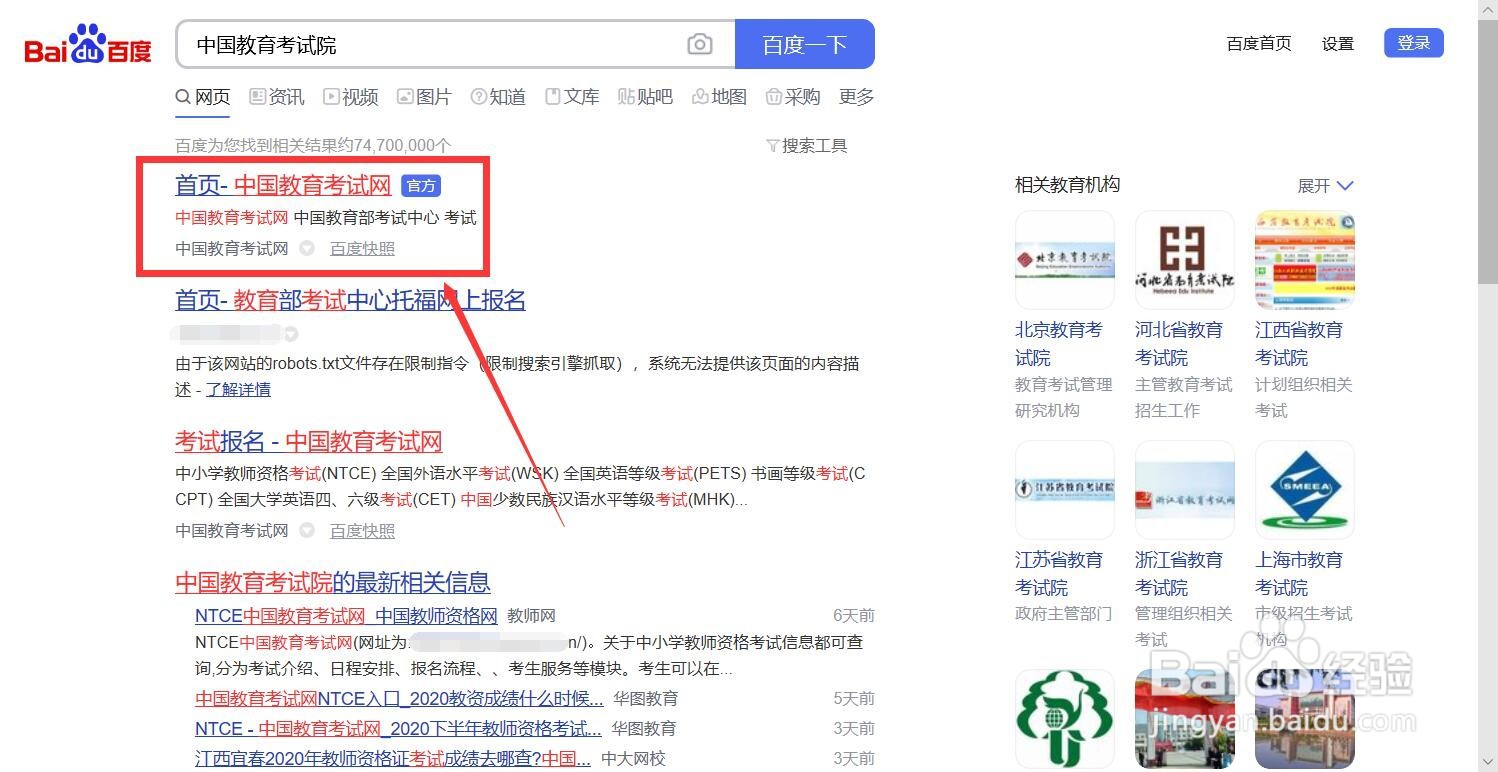
Task: Click the 登录 button
Action: pyautogui.click(x=1414, y=43)
